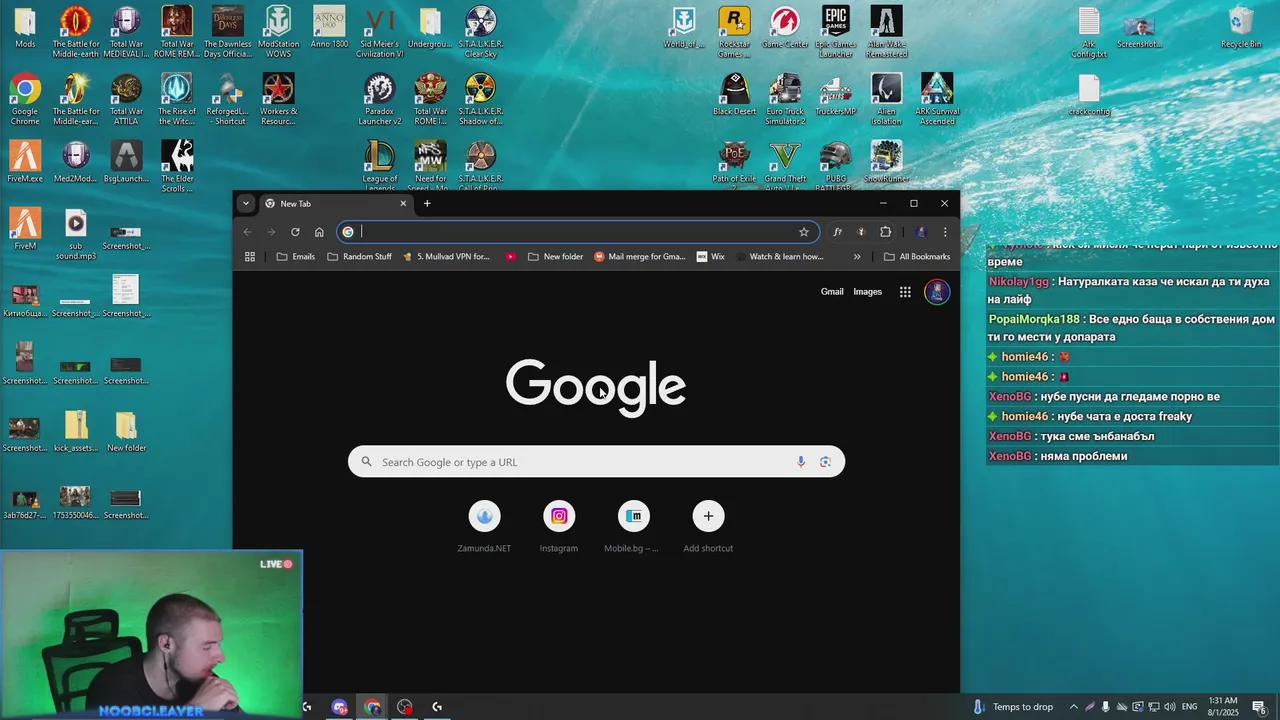Open the Mobile.bg shortcut tile

pyautogui.click(x=633, y=527)
